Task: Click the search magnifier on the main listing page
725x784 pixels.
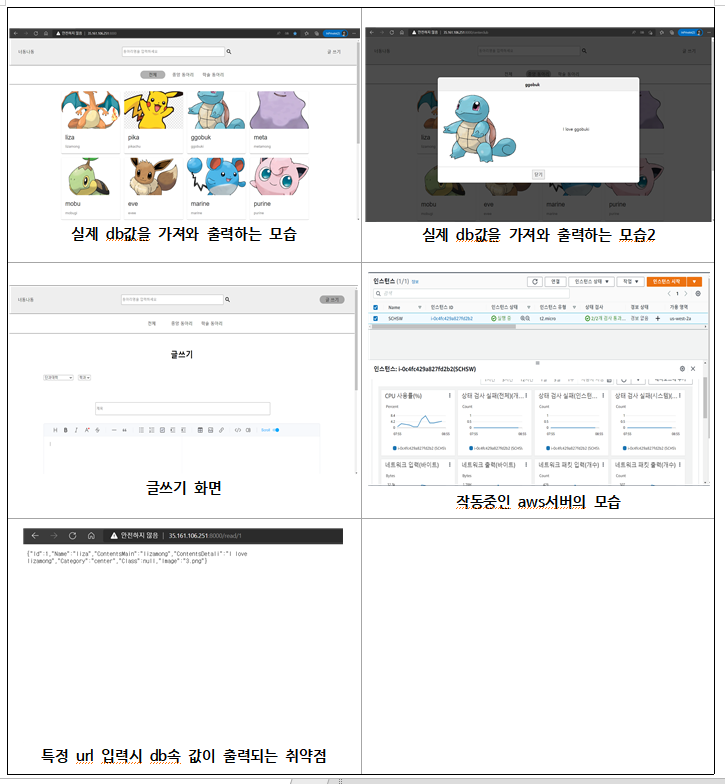Action: (229, 52)
